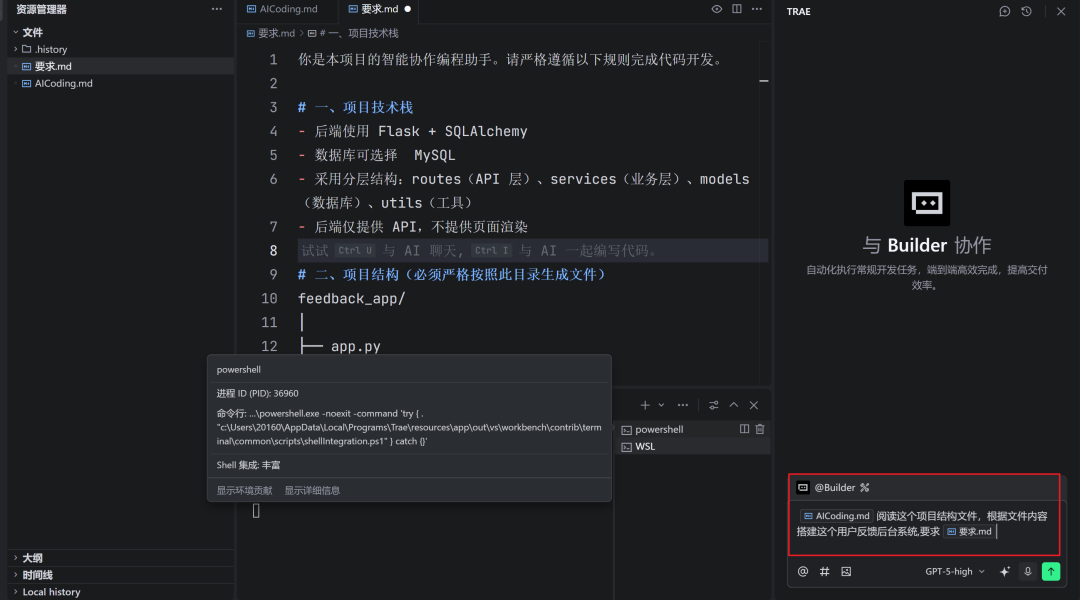Open the GPT-5-high model dropdown
The image size is (1080, 600).
pyautogui.click(x=955, y=572)
